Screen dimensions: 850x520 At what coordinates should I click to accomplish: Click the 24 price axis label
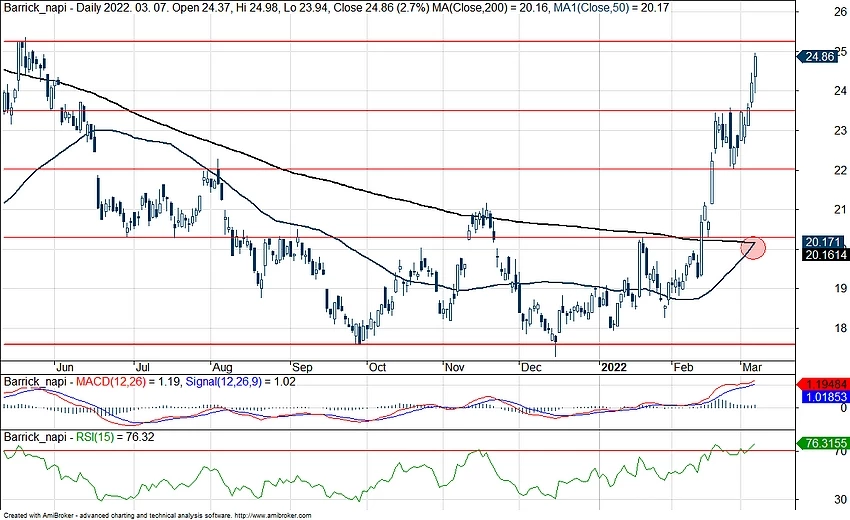point(840,91)
